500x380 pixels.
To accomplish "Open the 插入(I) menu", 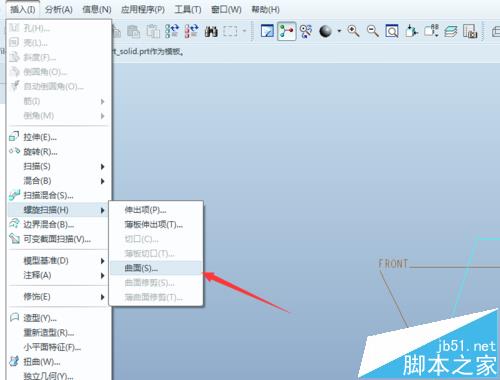I will tap(23, 10).
